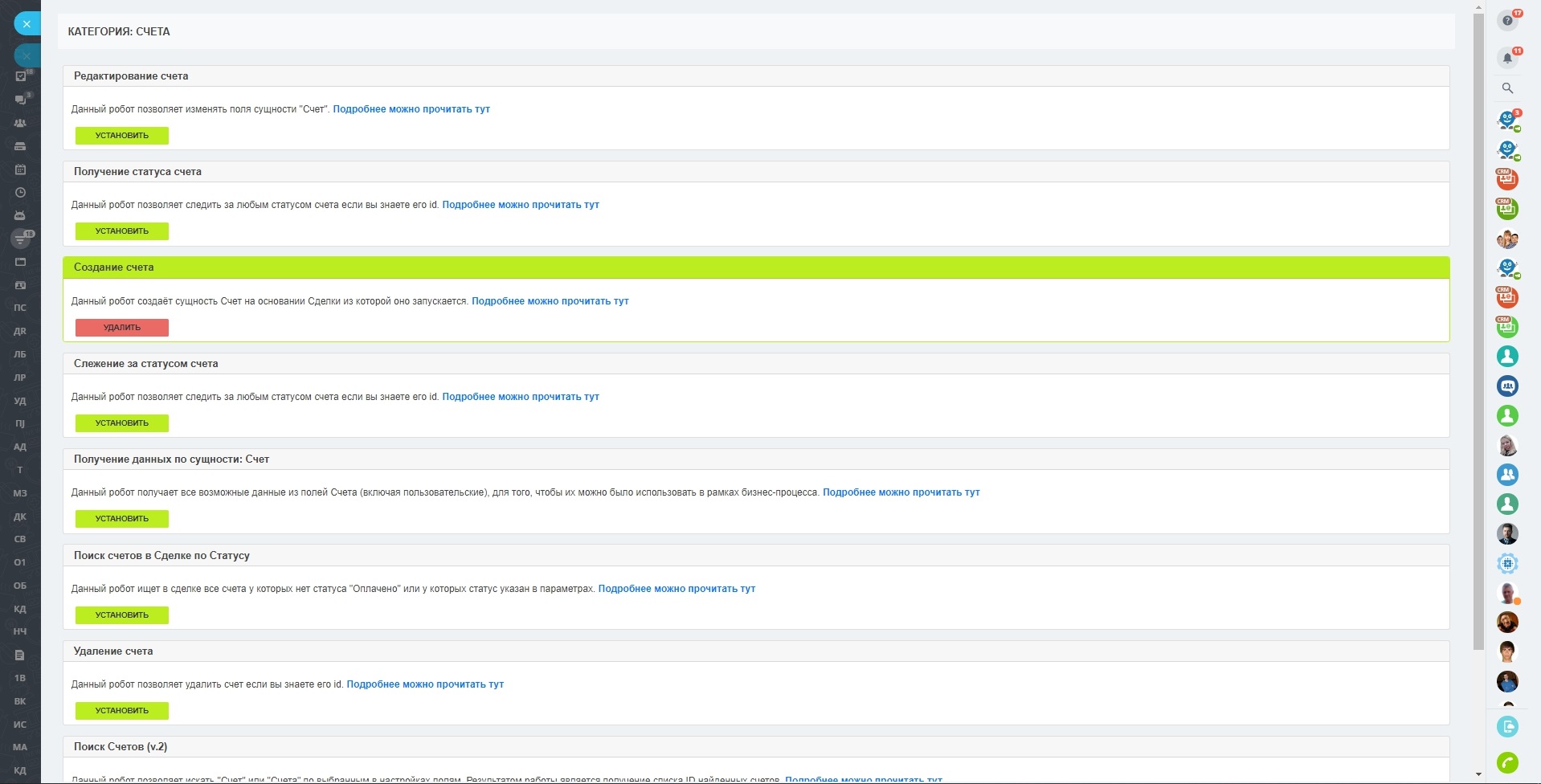The height and width of the screenshot is (784, 1541).
Task: Click the "Удаление счета" section title
Action: (x=113, y=651)
